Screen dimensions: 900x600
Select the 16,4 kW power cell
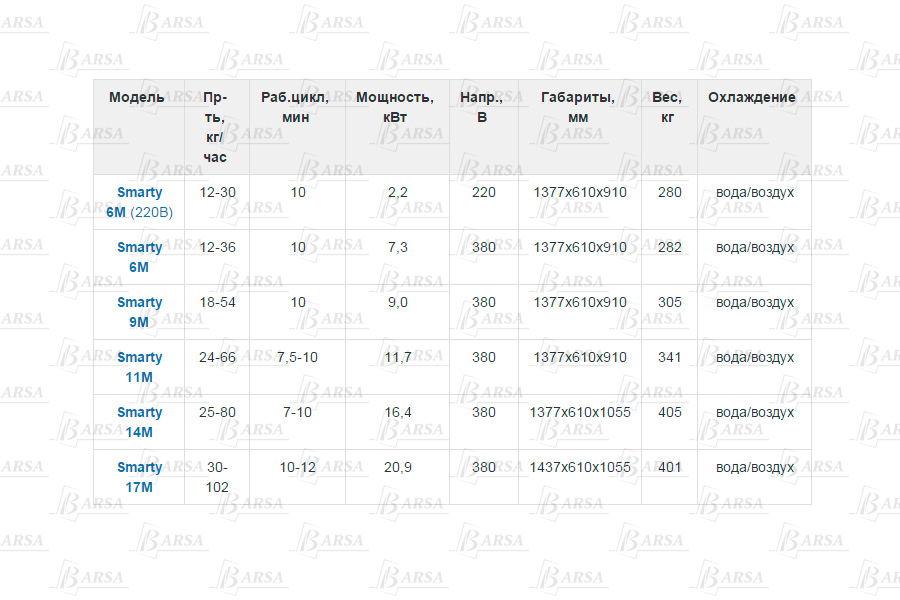coord(397,412)
